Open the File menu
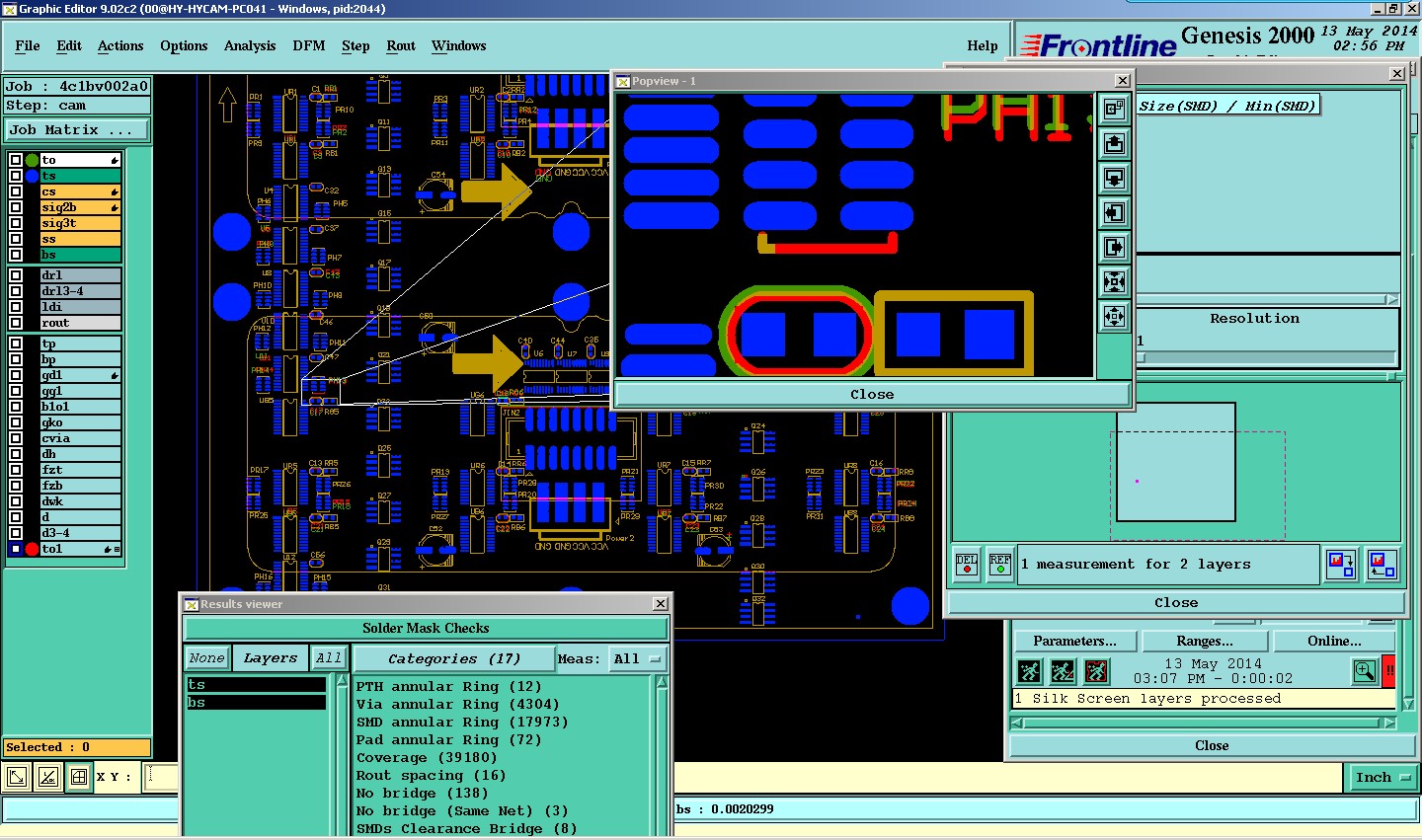 (28, 45)
